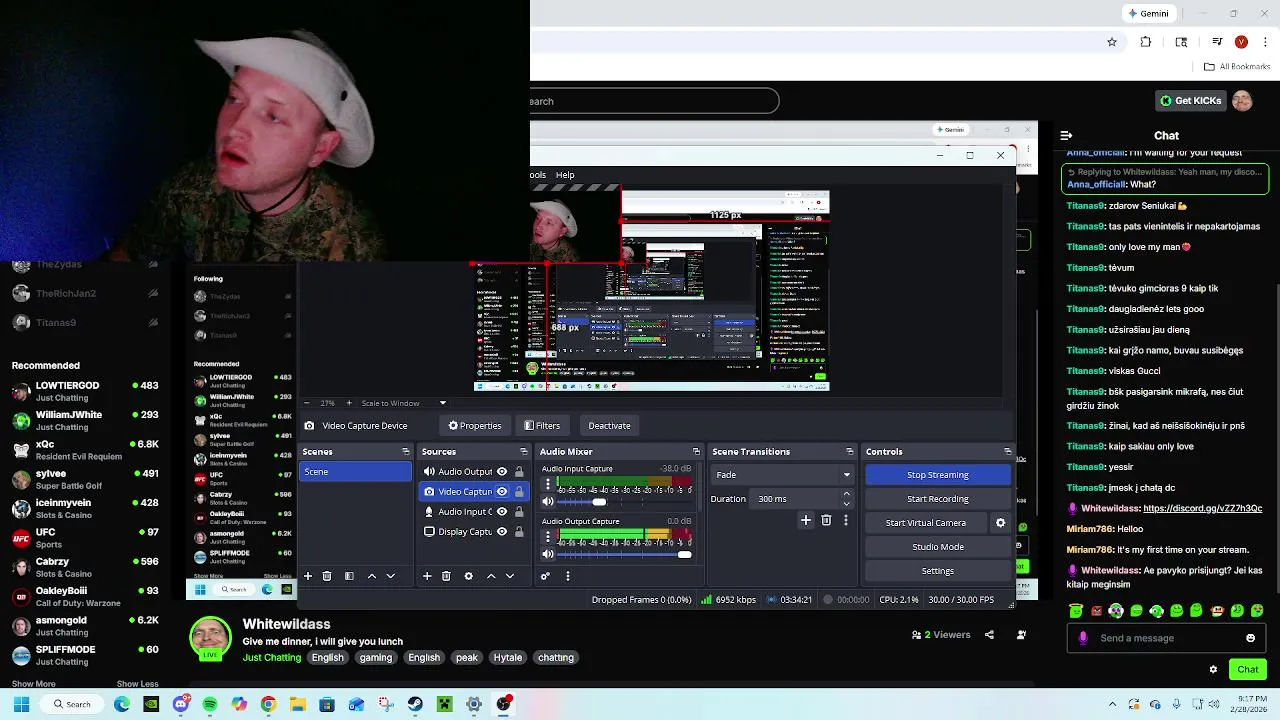
Task: Select the Scene item in Scenes list
Action: (x=355, y=472)
